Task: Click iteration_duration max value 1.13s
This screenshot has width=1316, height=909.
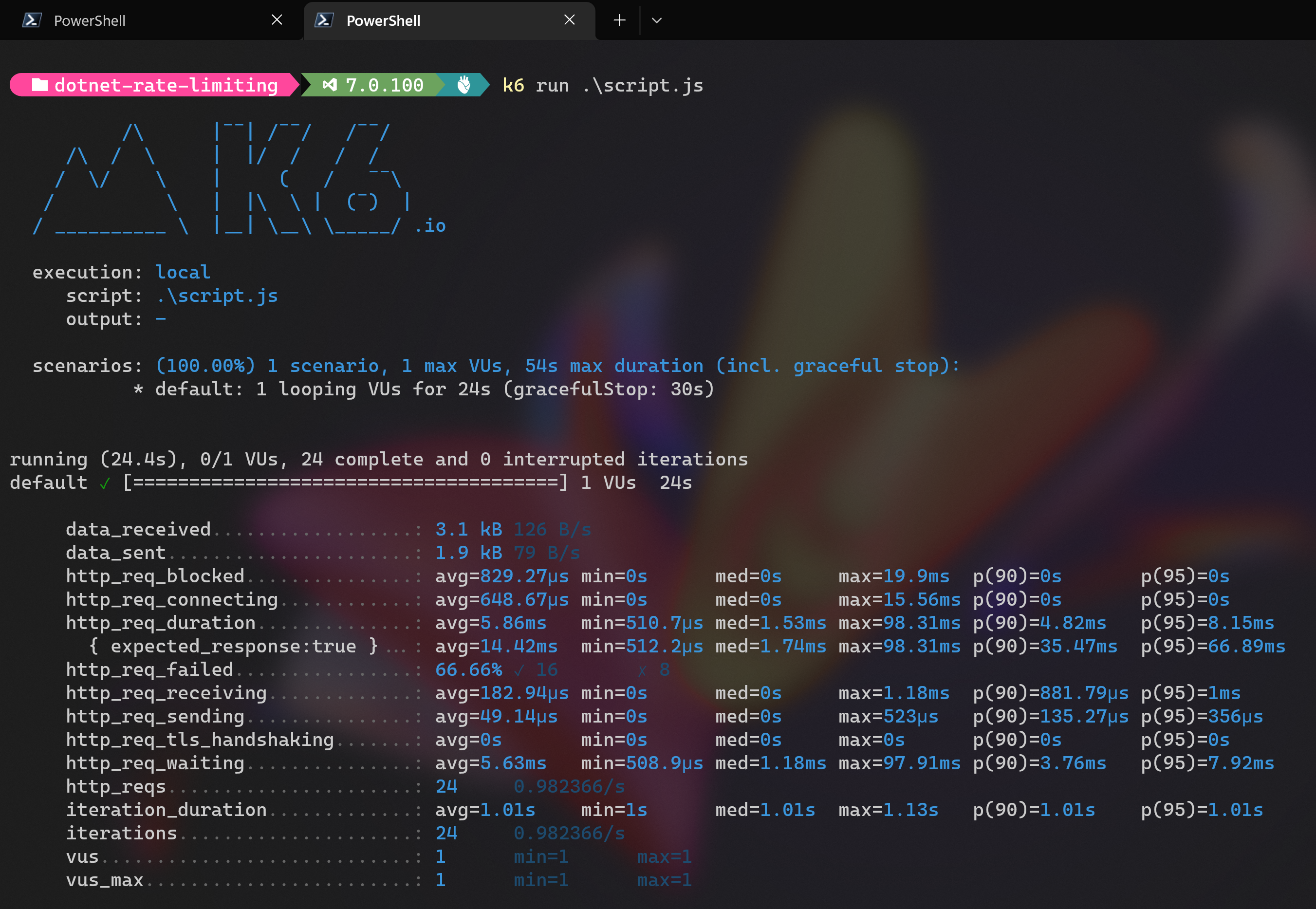Action: (910, 810)
